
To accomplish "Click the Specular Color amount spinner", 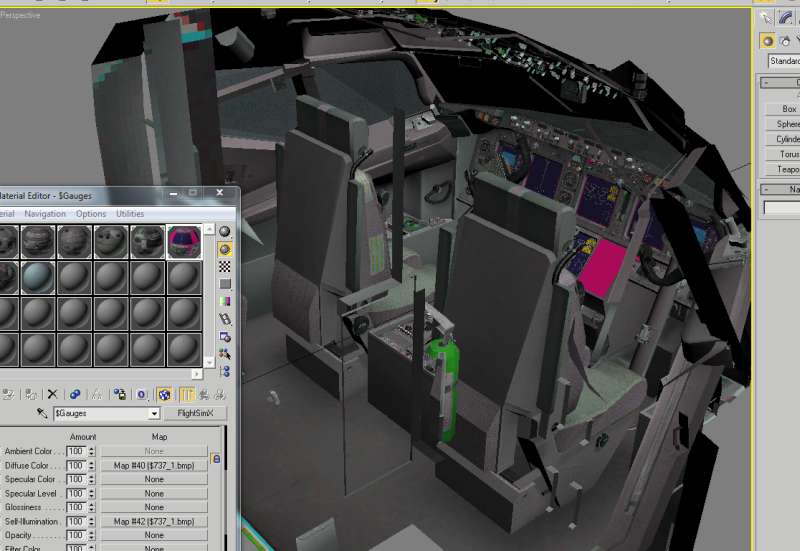I will (91, 480).
